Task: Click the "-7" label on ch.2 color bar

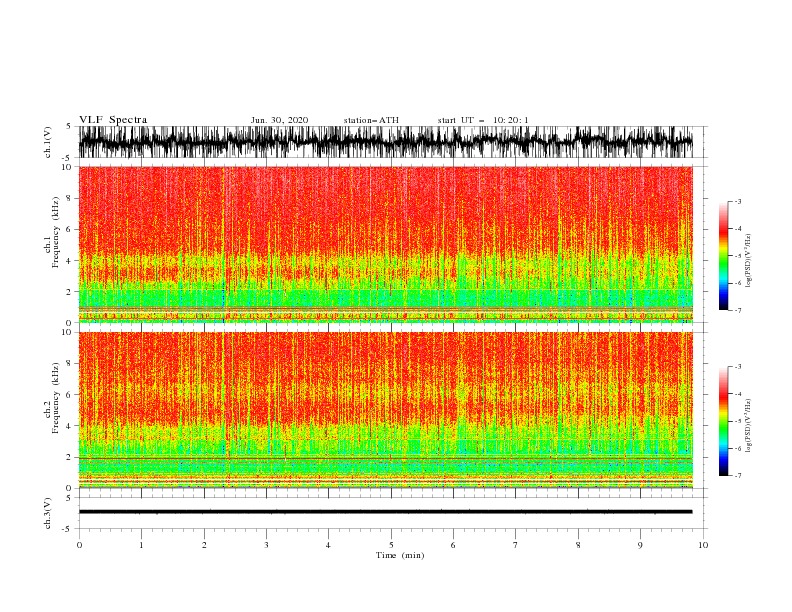Action: coord(737,475)
